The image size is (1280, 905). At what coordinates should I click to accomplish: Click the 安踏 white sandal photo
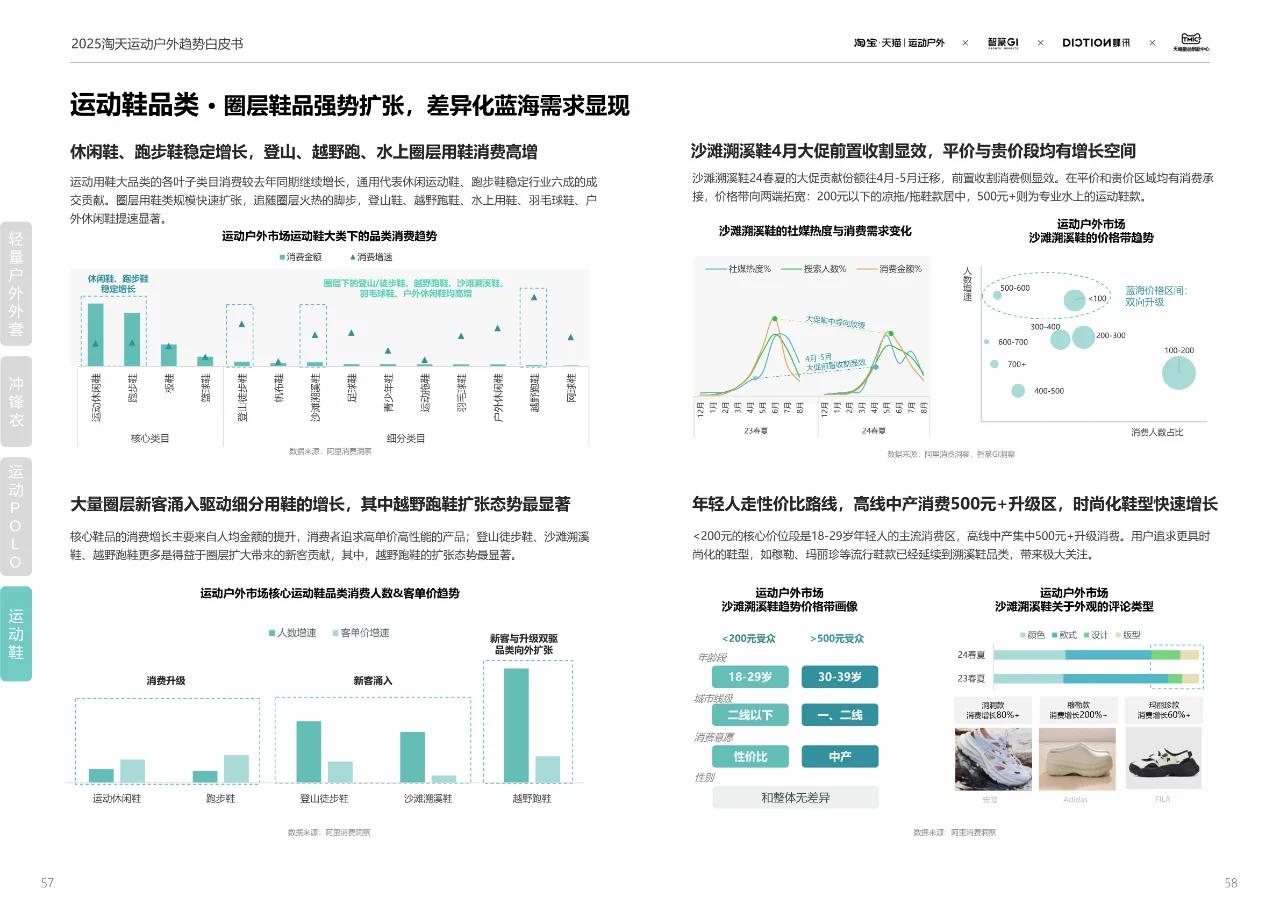[992, 760]
